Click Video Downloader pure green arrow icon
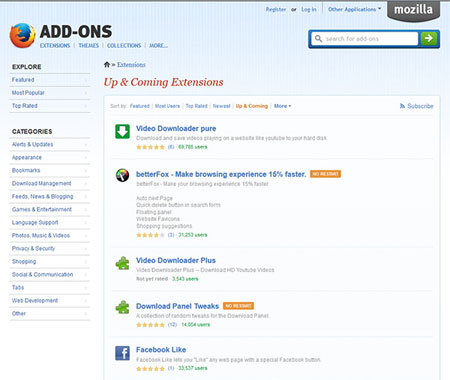Image resolution: width=450 pixels, height=380 pixels. coord(122,131)
